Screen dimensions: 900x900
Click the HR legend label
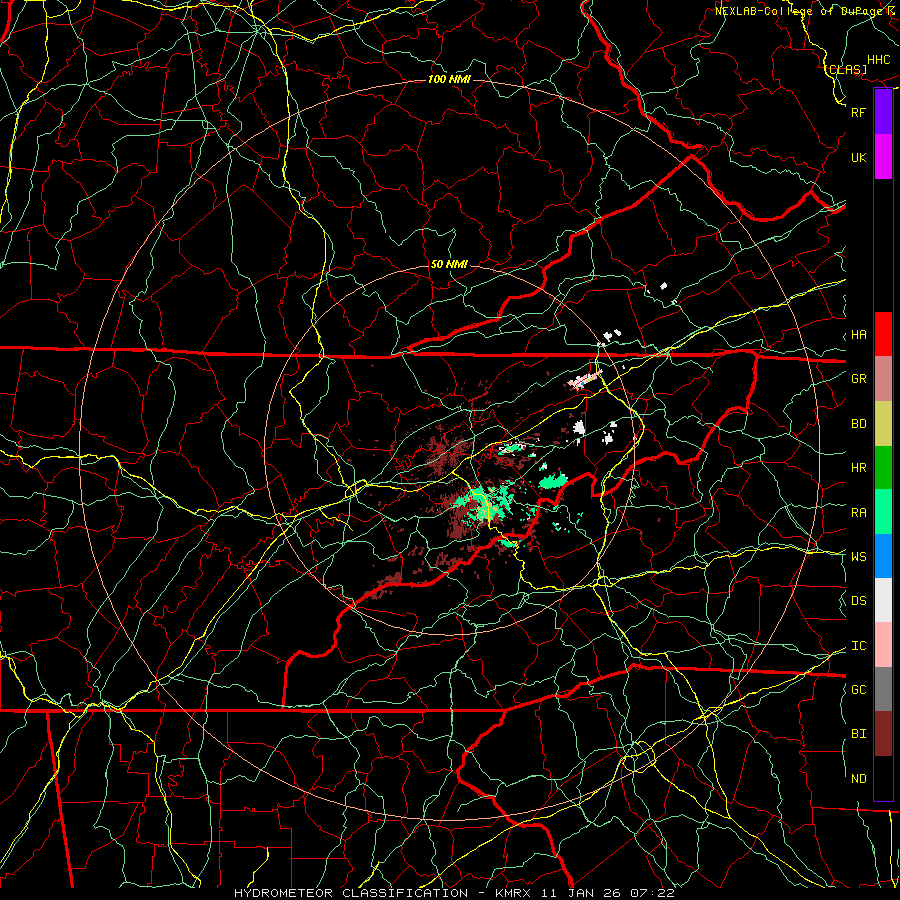(x=858, y=468)
